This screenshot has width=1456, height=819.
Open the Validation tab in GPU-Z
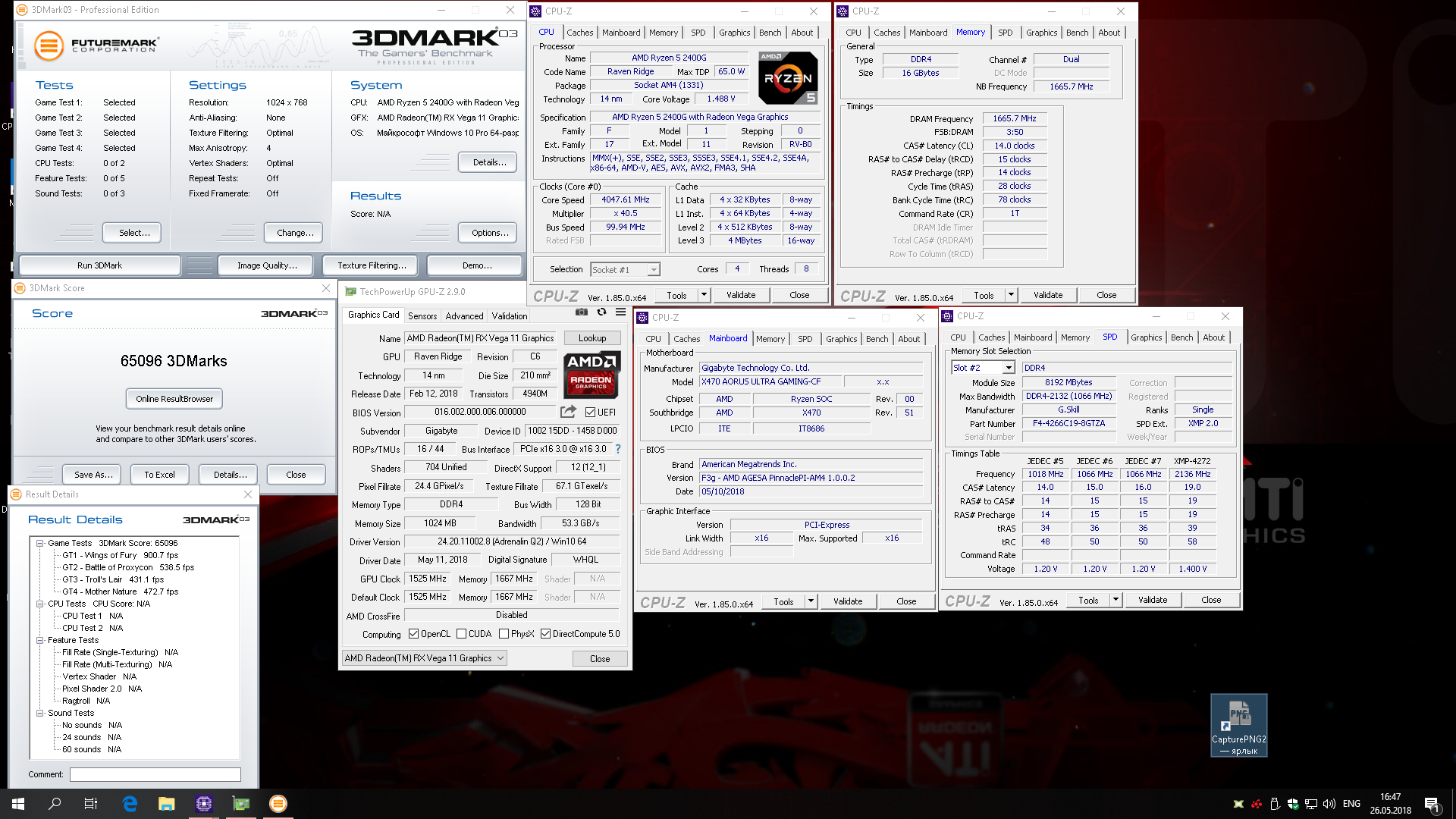pyautogui.click(x=510, y=316)
